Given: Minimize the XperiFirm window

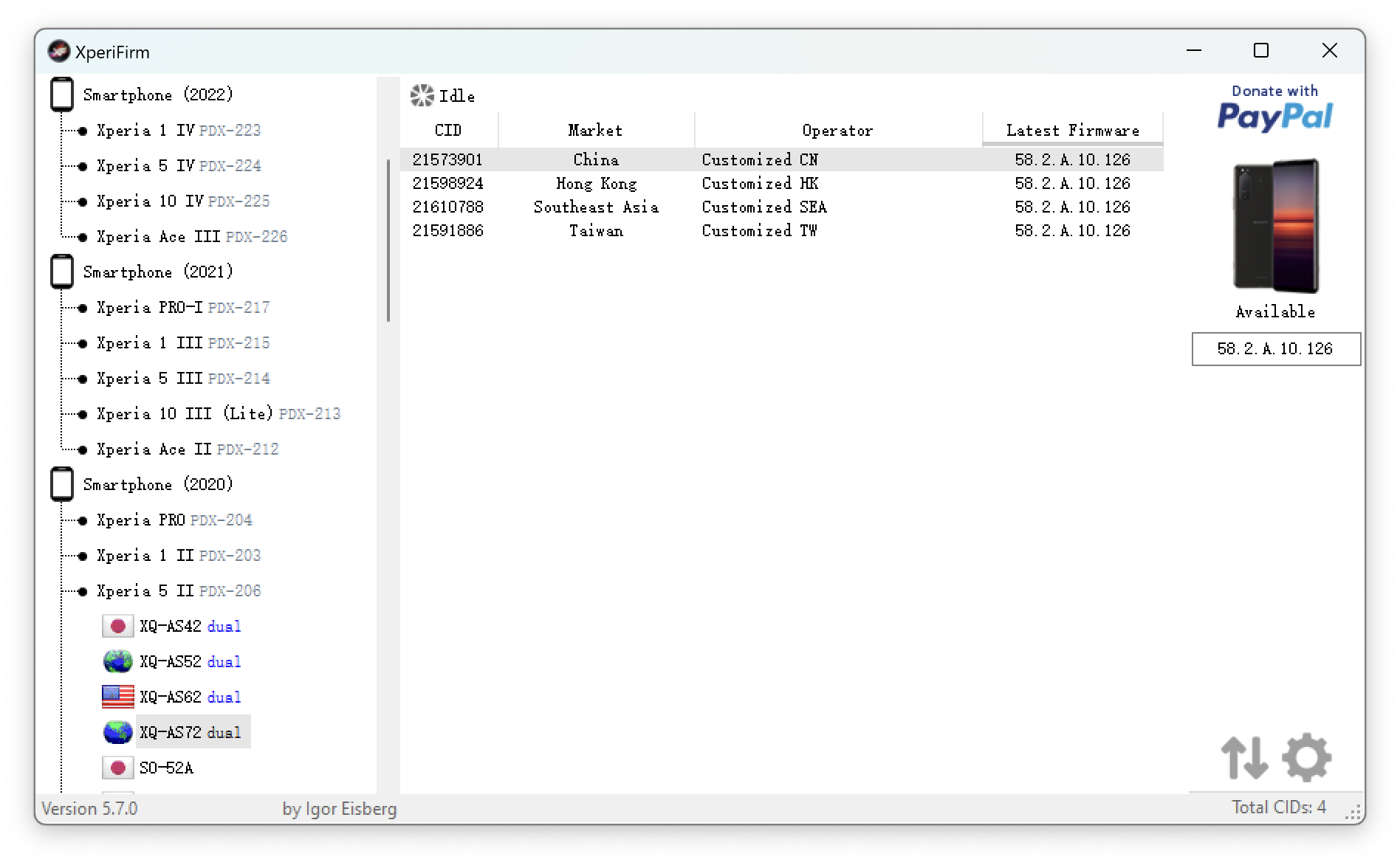Looking at the screenshot, I should click(x=1194, y=50).
